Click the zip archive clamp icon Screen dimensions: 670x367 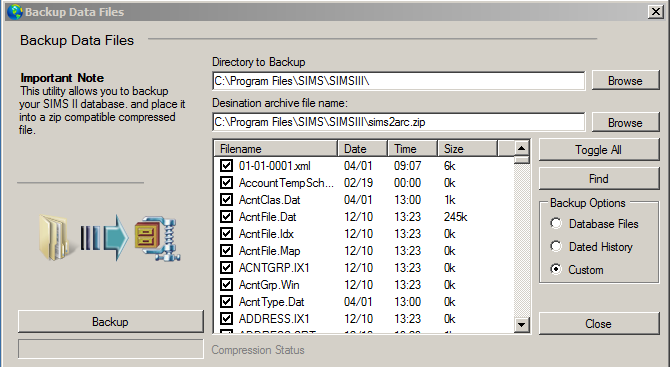click(x=157, y=239)
